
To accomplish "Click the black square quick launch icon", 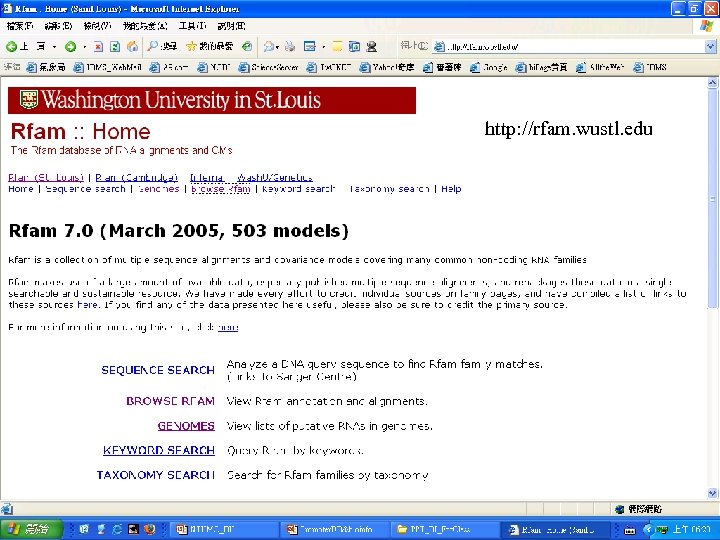I will pyautogui.click(x=133, y=529).
